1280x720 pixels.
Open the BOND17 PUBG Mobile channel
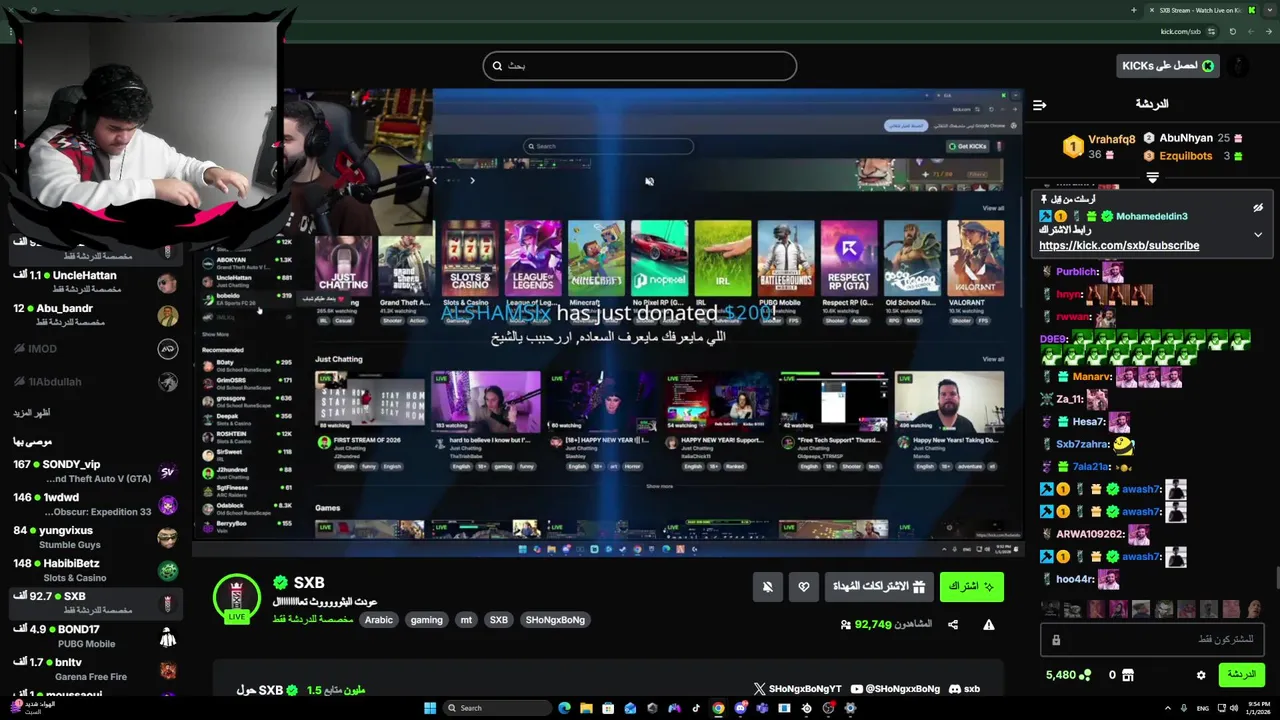pyautogui.click(x=95, y=636)
